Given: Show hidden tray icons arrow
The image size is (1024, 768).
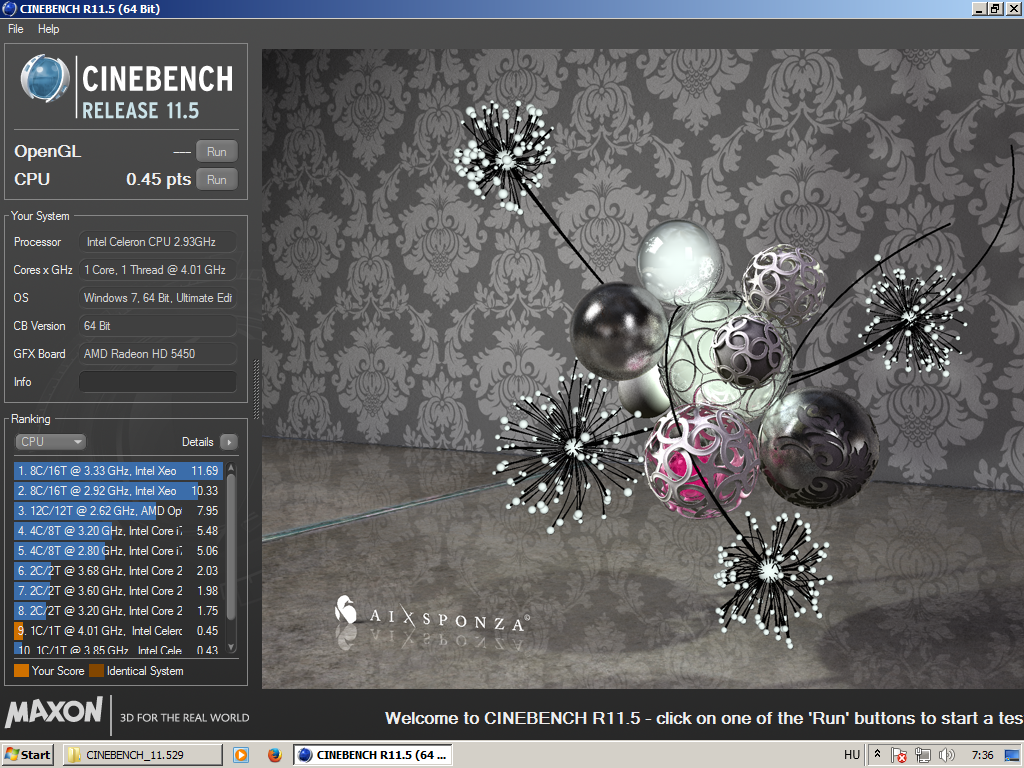Looking at the screenshot, I should click(877, 754).
